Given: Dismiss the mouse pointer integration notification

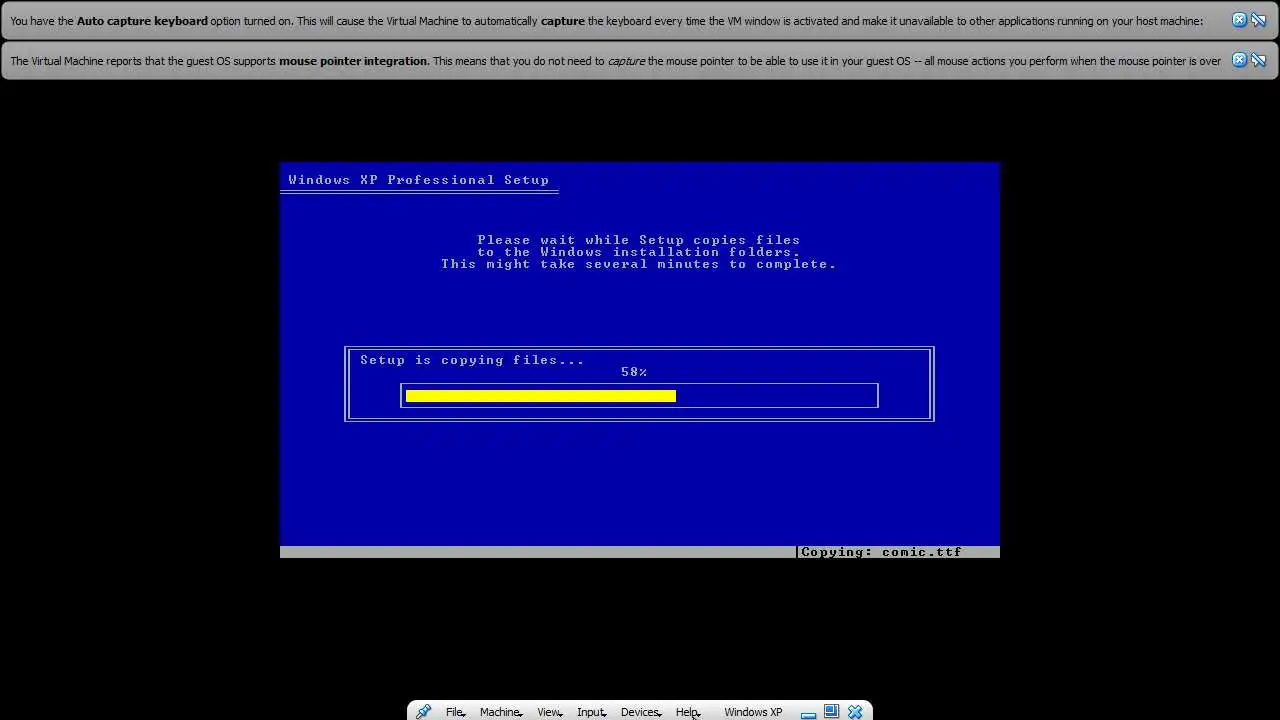Looking at the screenshot, I should (1239, 60).
